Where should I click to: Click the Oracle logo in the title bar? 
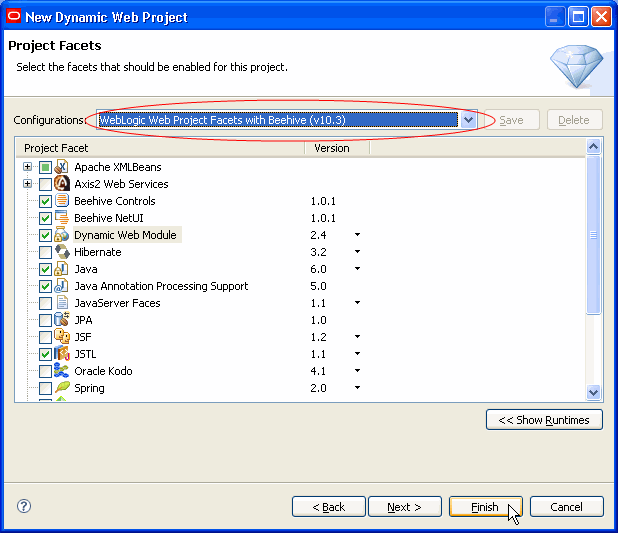13,16
